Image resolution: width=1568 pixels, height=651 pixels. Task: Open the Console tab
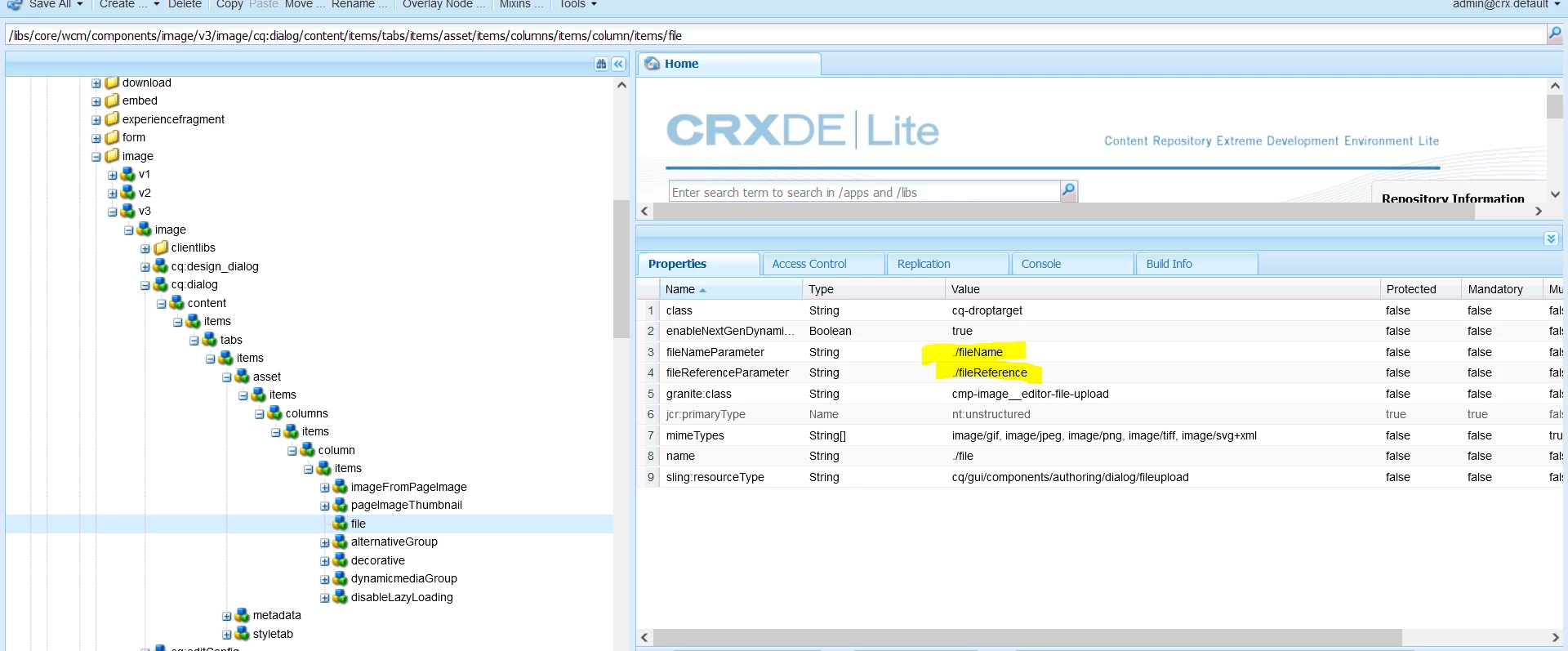1073,264
